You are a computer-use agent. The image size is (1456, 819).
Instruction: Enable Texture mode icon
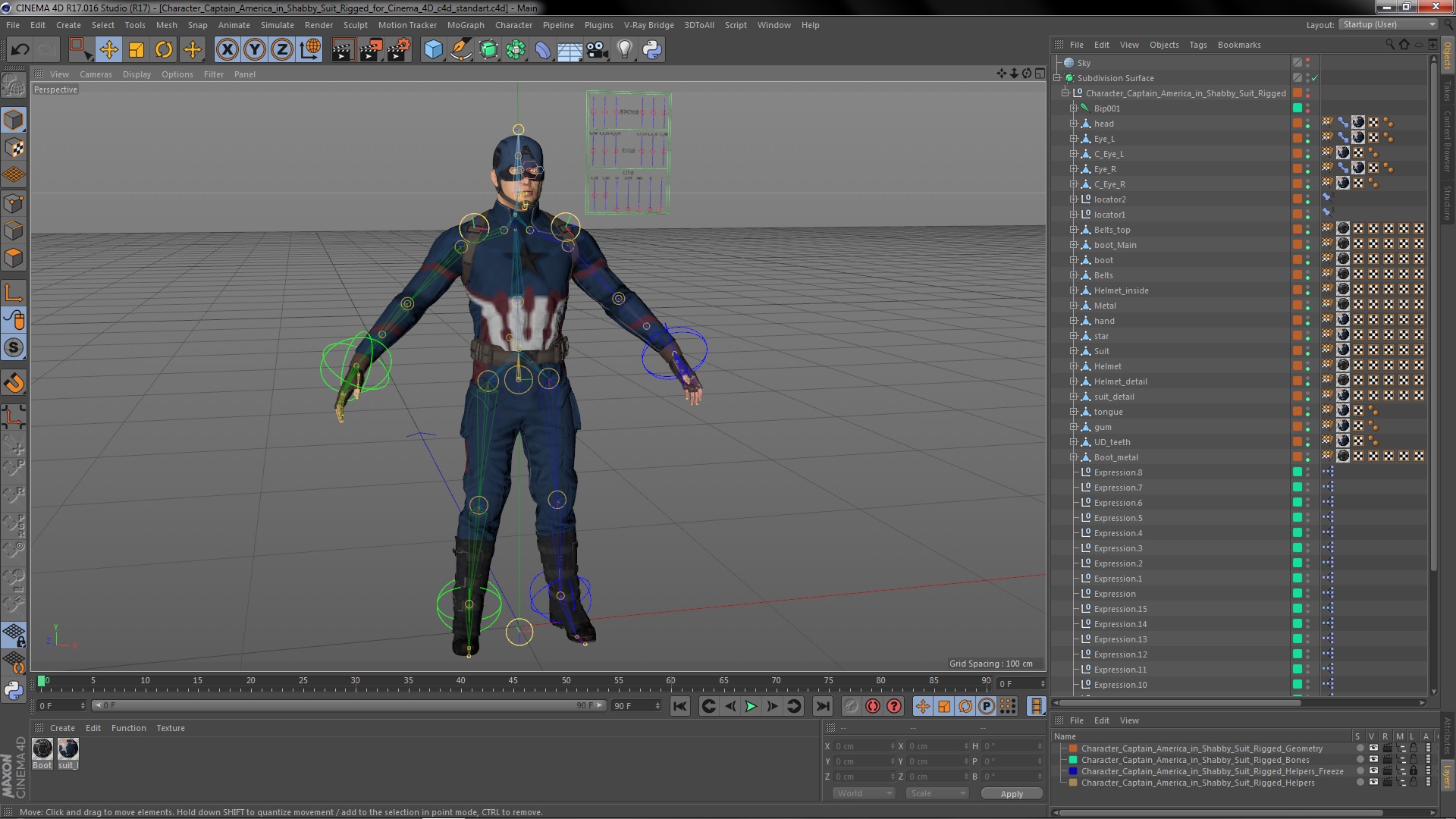coord(14,148)
